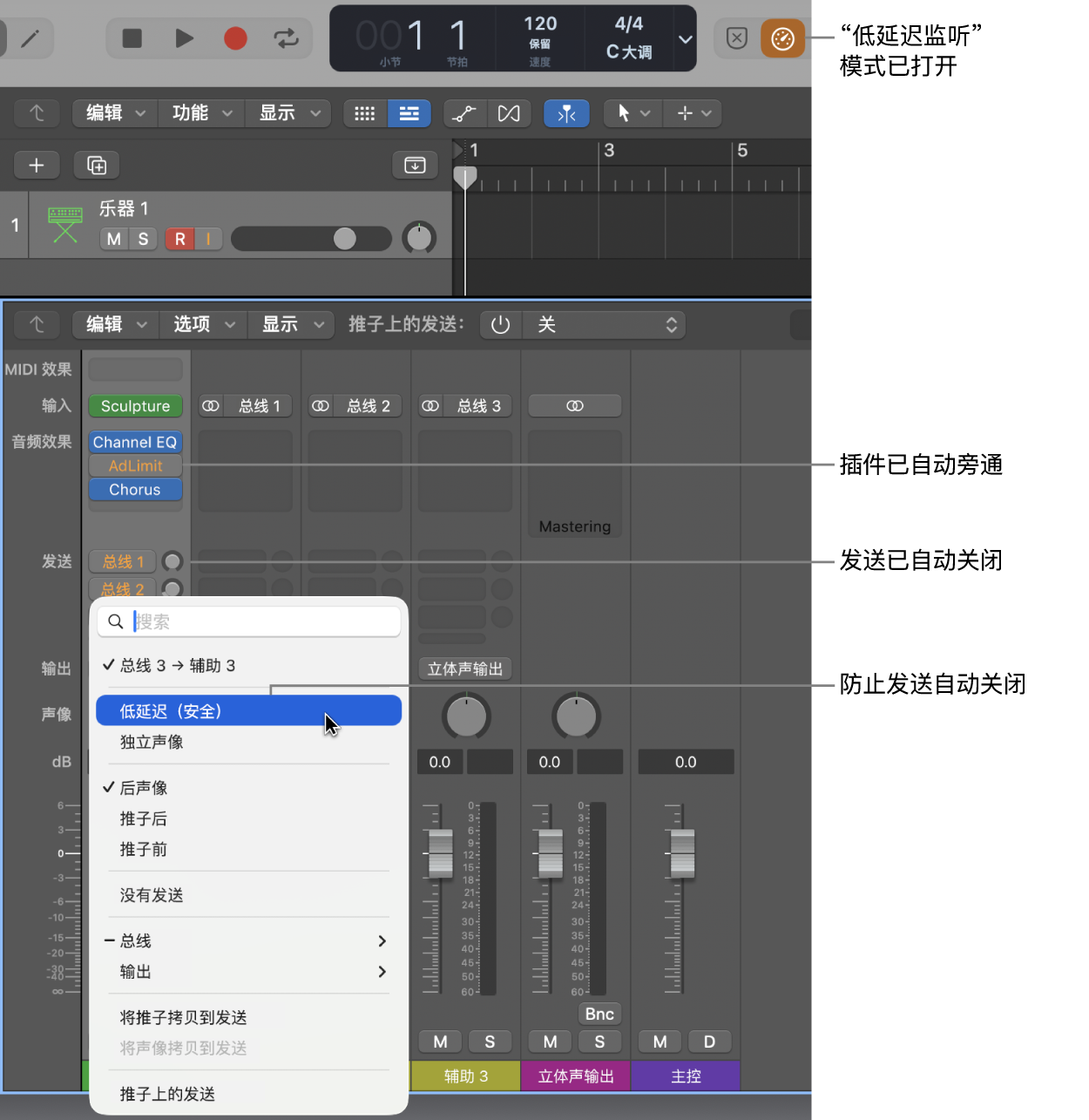Toggle sends on faders power button
The height and width of the screenshot is (1120, 1089).
pyautogui.click(x=500, y=325)
